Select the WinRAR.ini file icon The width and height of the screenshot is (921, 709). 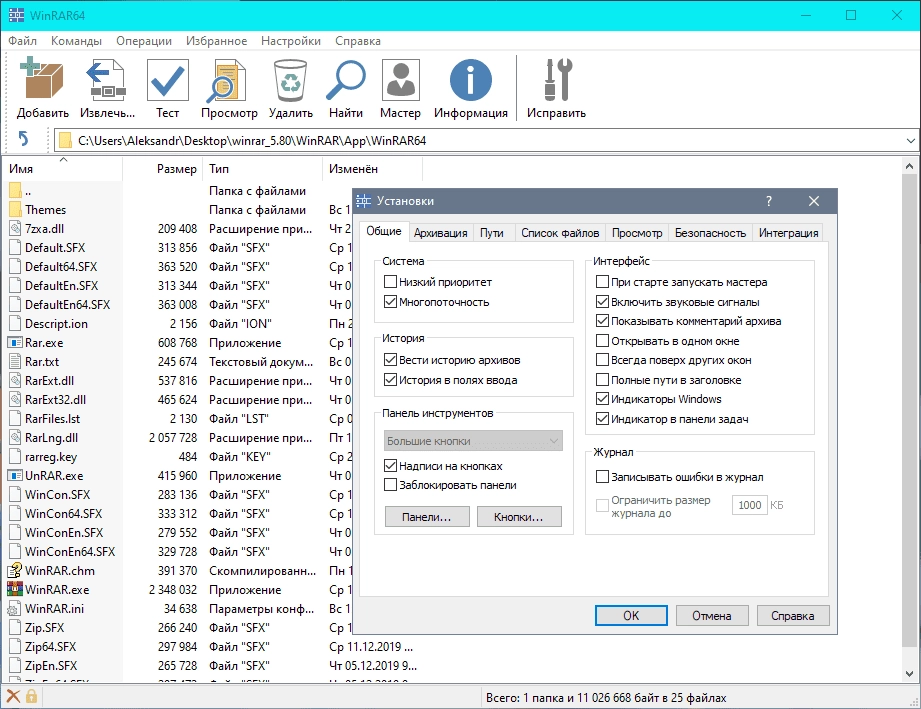click(15, 609)
